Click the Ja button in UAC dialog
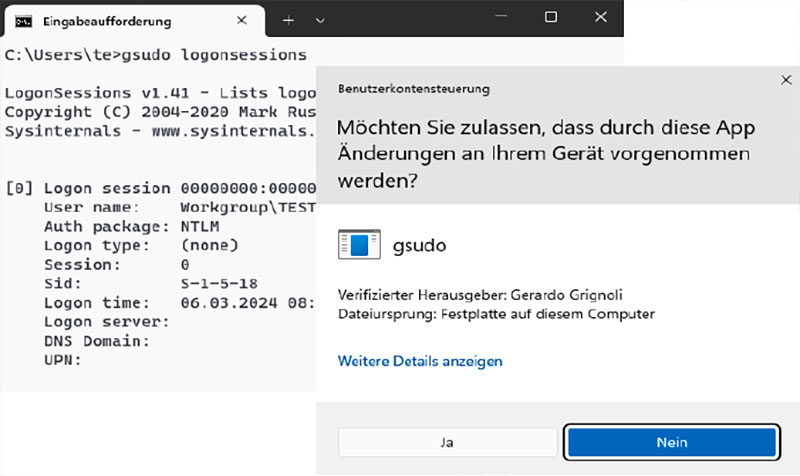Viewport: 800px width, 476px height. pos(447,442)
